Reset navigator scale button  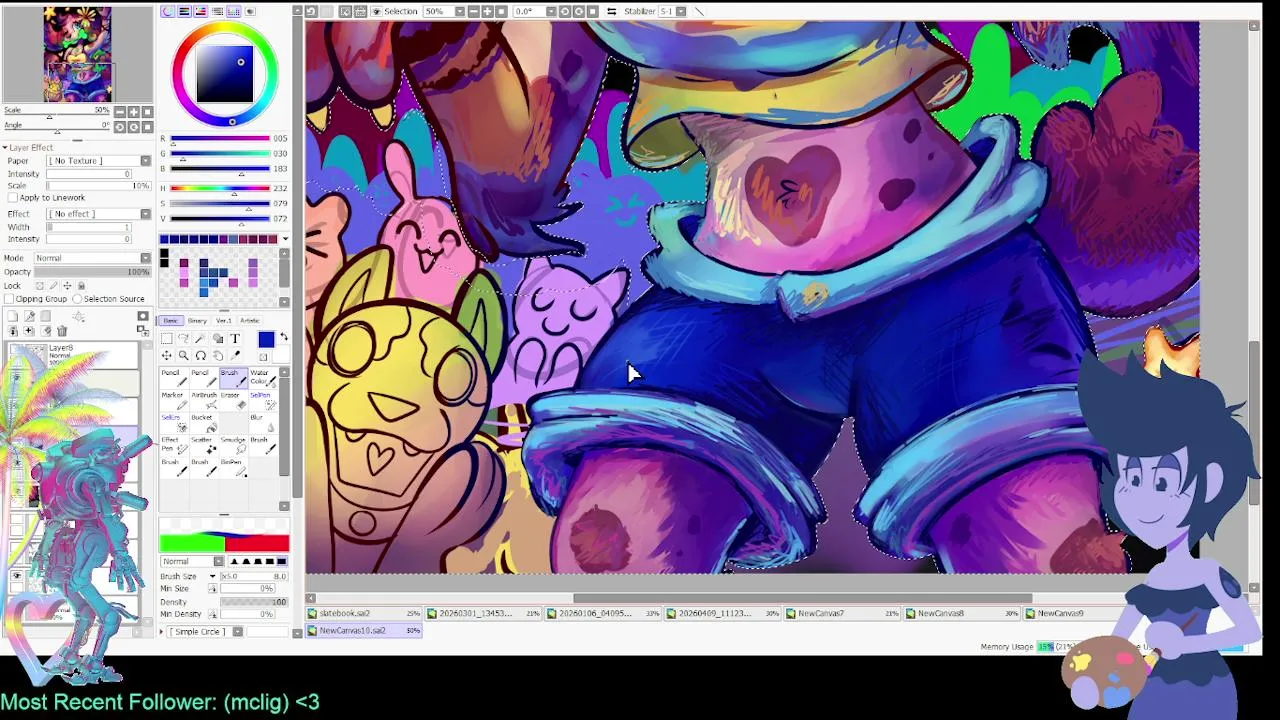click(147, 112)
